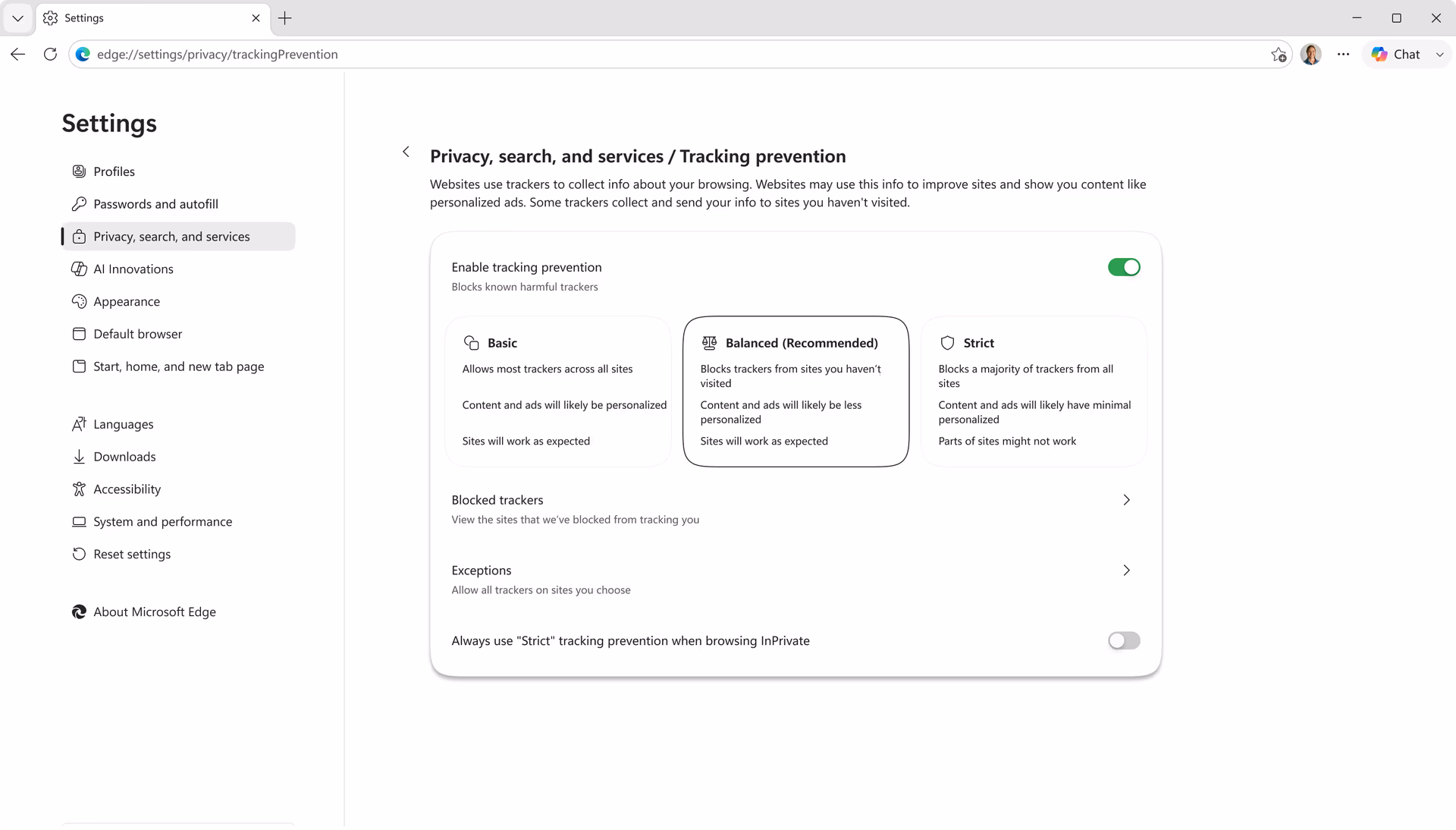Viewport: 1456px width, 830px height.
Task: Open the Settings and more ellipsis menu
Action: (1344, 55)
